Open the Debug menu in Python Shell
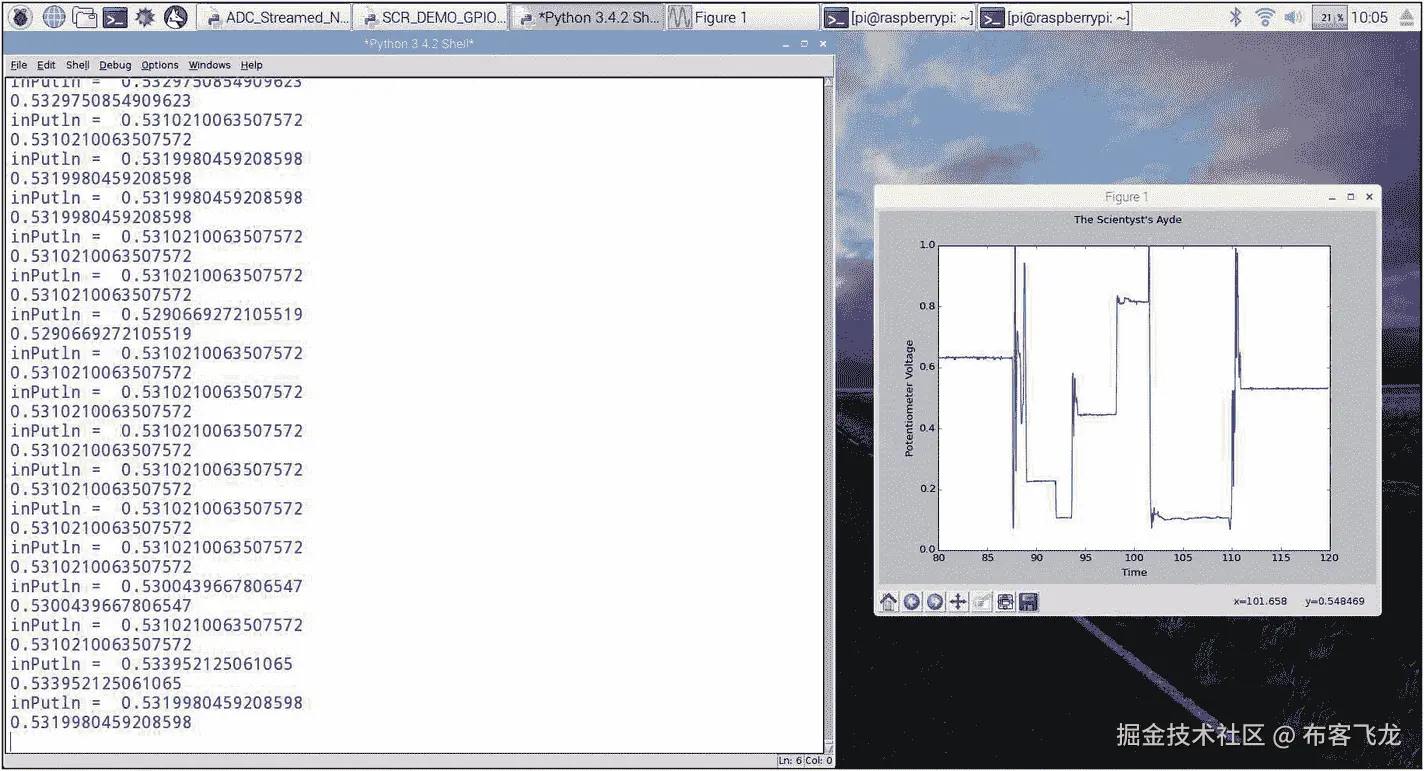 [114, 64]
